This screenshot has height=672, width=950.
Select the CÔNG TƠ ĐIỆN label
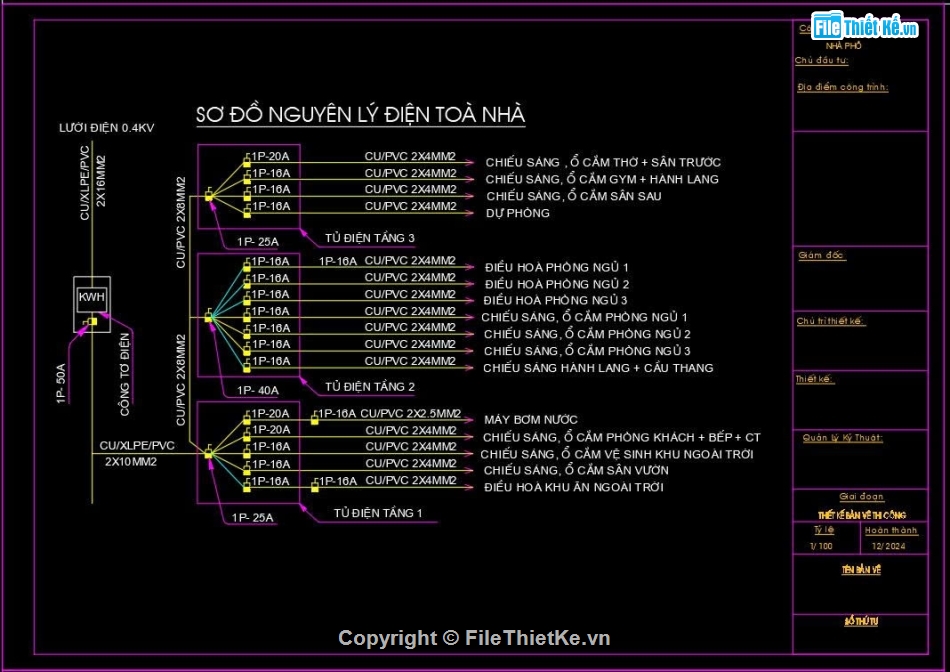[125, 374]
